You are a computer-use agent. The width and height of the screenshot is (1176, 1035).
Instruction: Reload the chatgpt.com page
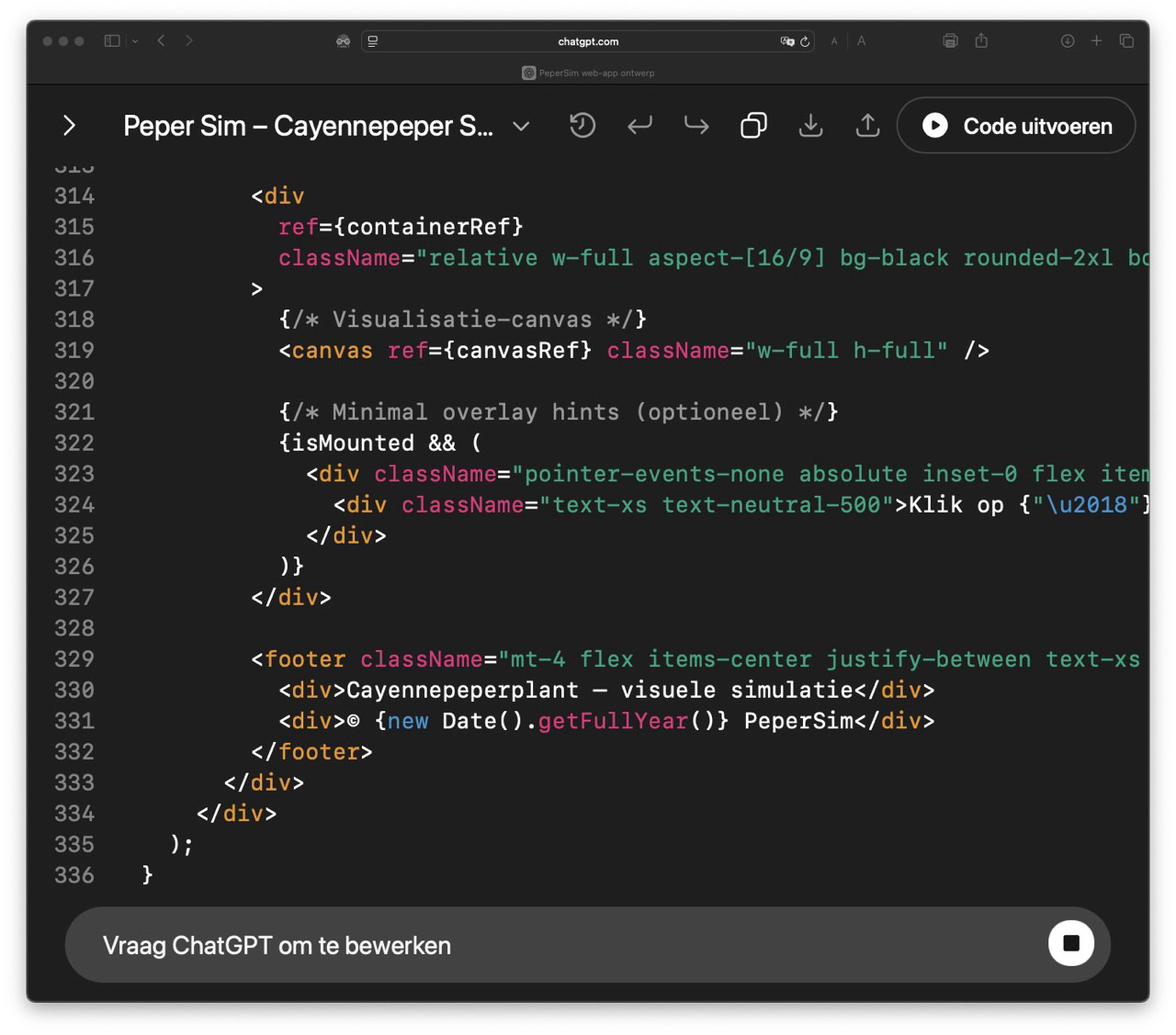pyautogui.click(x=805, y=41)
